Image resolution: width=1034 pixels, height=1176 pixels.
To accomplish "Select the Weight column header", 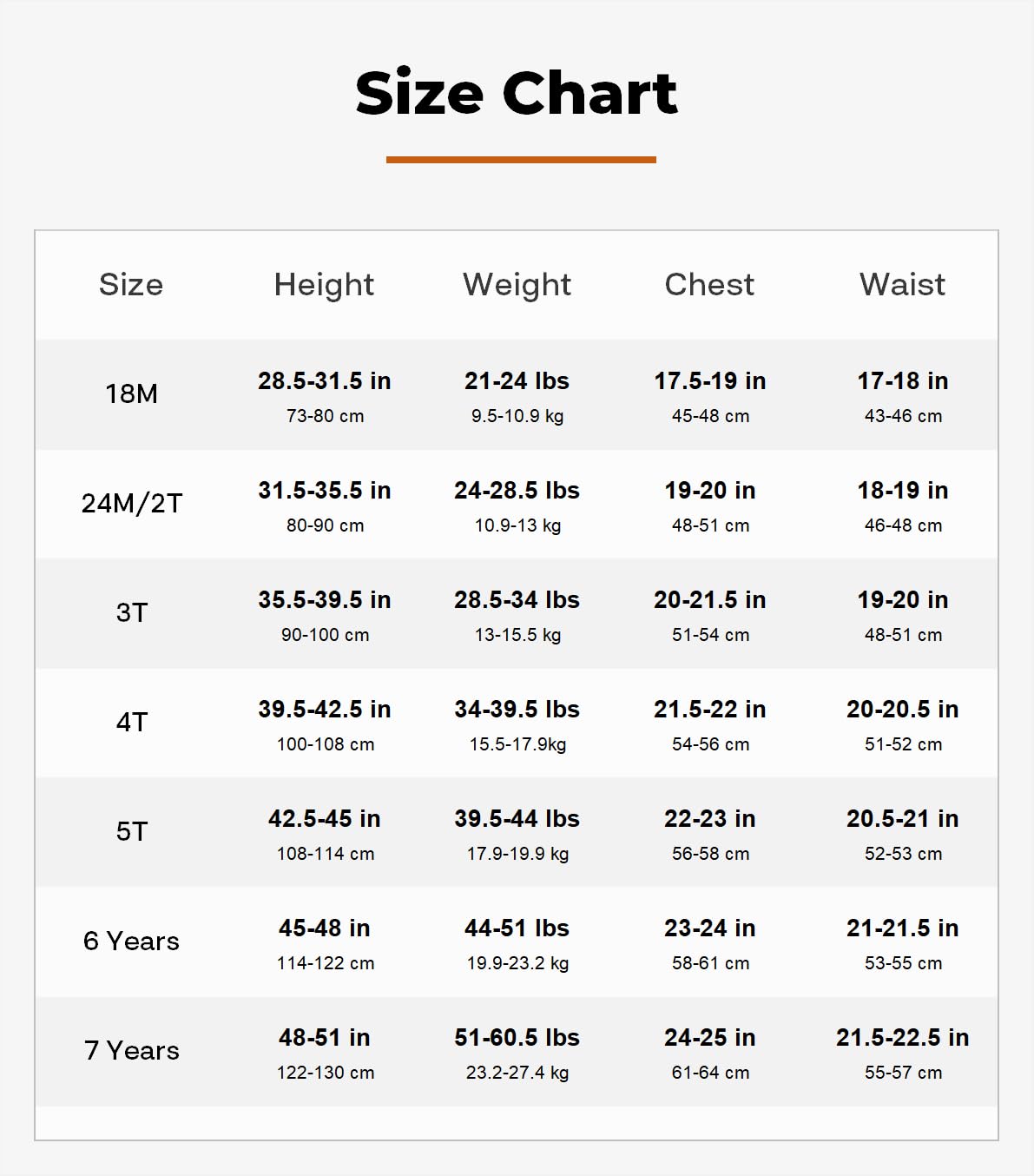I will point(517,285).
